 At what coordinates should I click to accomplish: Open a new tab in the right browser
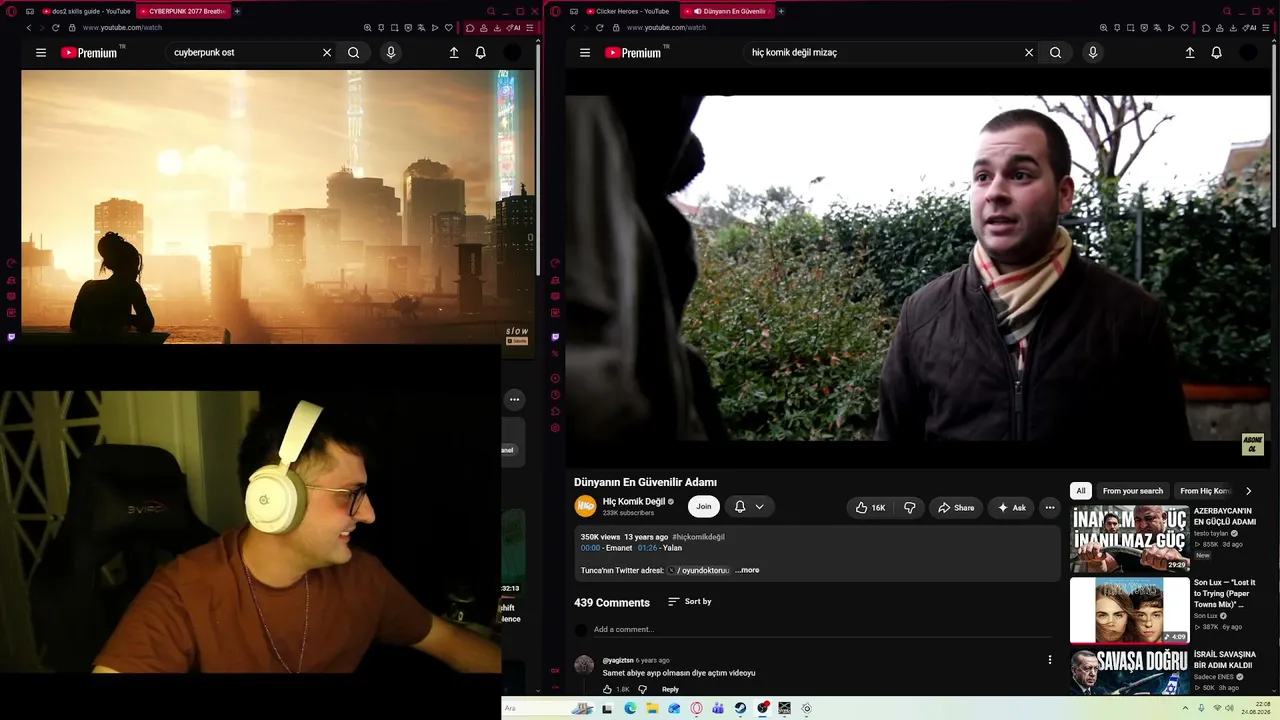781,11
